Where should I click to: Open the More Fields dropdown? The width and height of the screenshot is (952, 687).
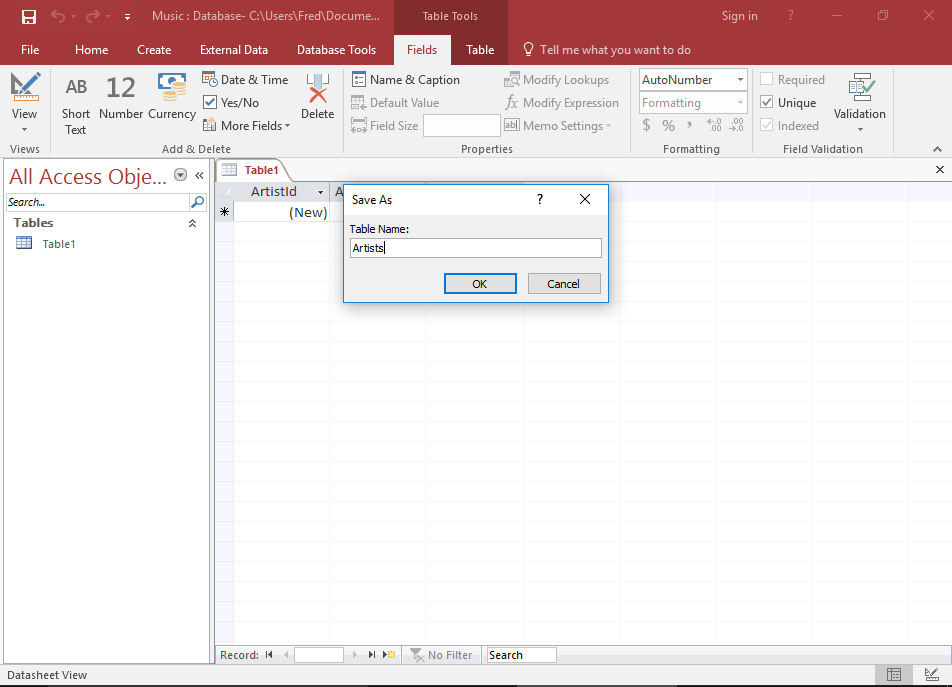(246, 126)
